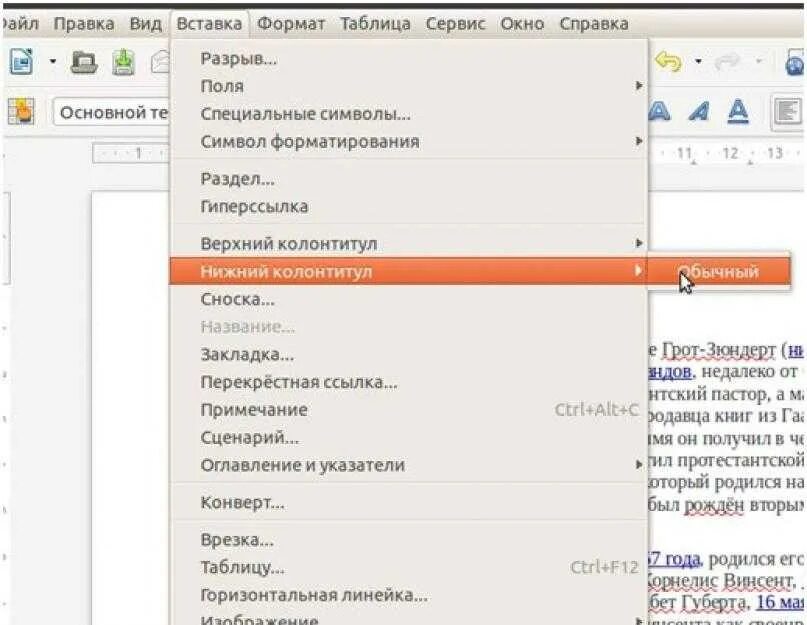Click the align left paragraph icon
The height and width of the screenshot is (625, 807).
coord(787,111)
